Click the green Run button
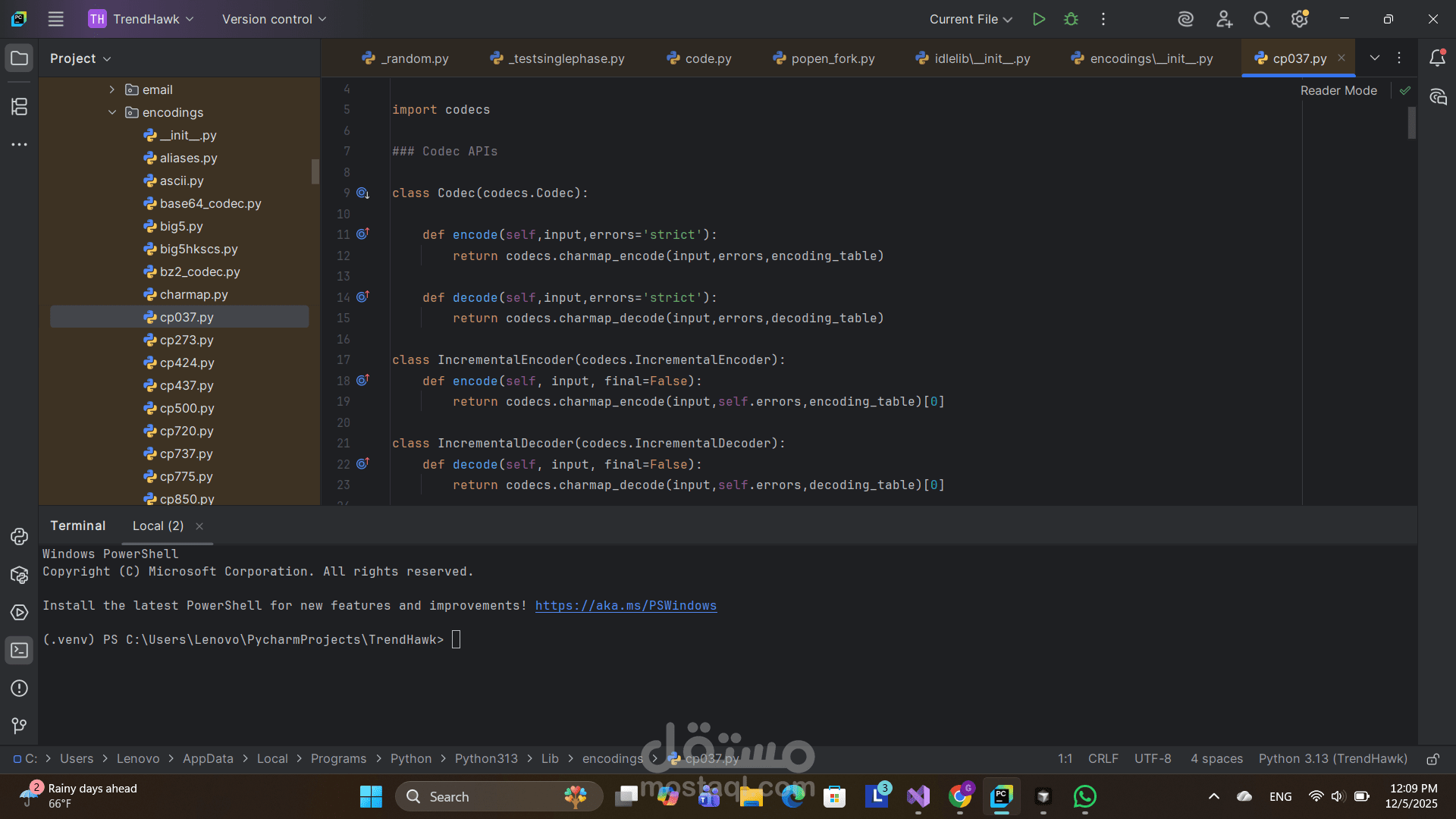 point(1039,19)
